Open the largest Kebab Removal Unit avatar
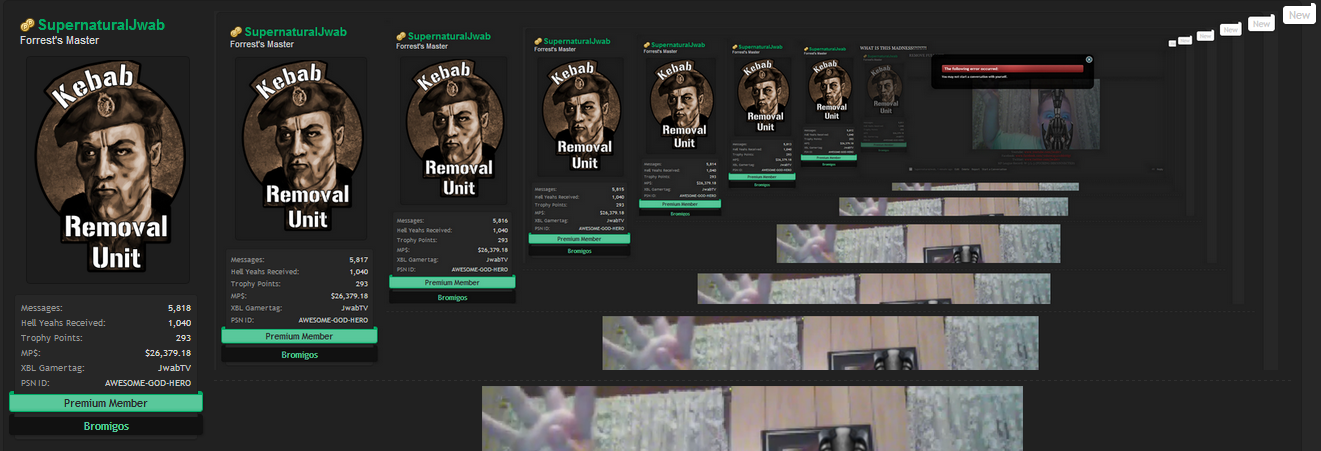Image resolution: width=1321 pixels, height=451 pixels. point(108,168)
